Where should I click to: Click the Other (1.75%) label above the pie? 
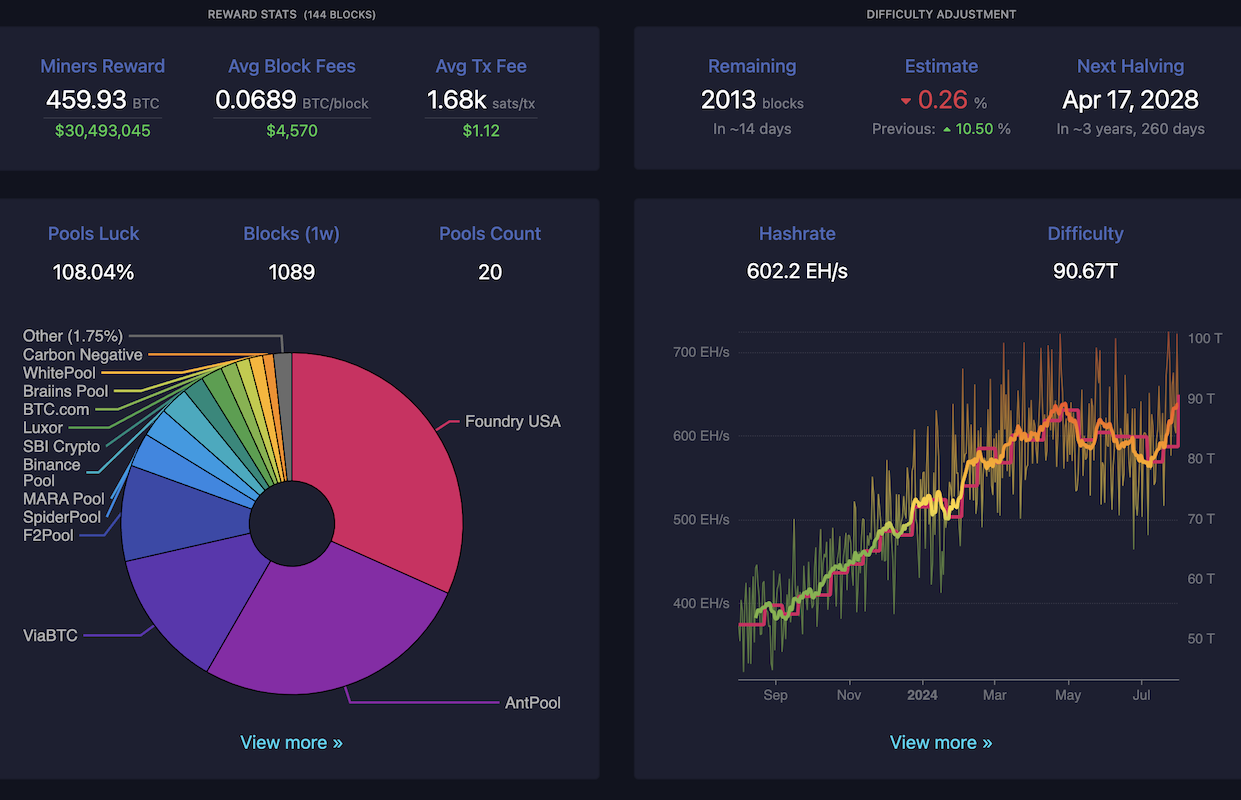tap(72, 336)
